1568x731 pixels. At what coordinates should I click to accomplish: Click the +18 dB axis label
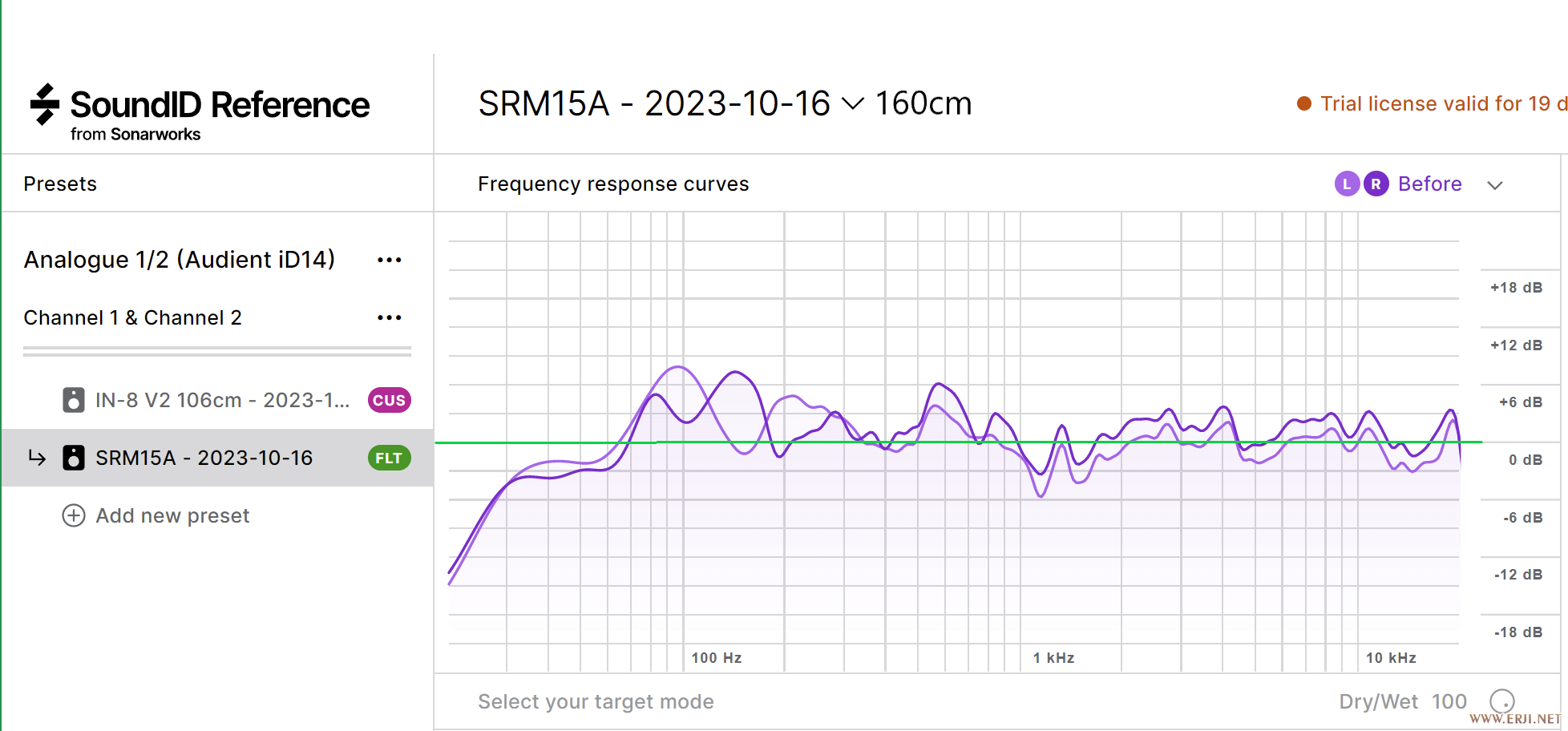tap(1516, 288)
